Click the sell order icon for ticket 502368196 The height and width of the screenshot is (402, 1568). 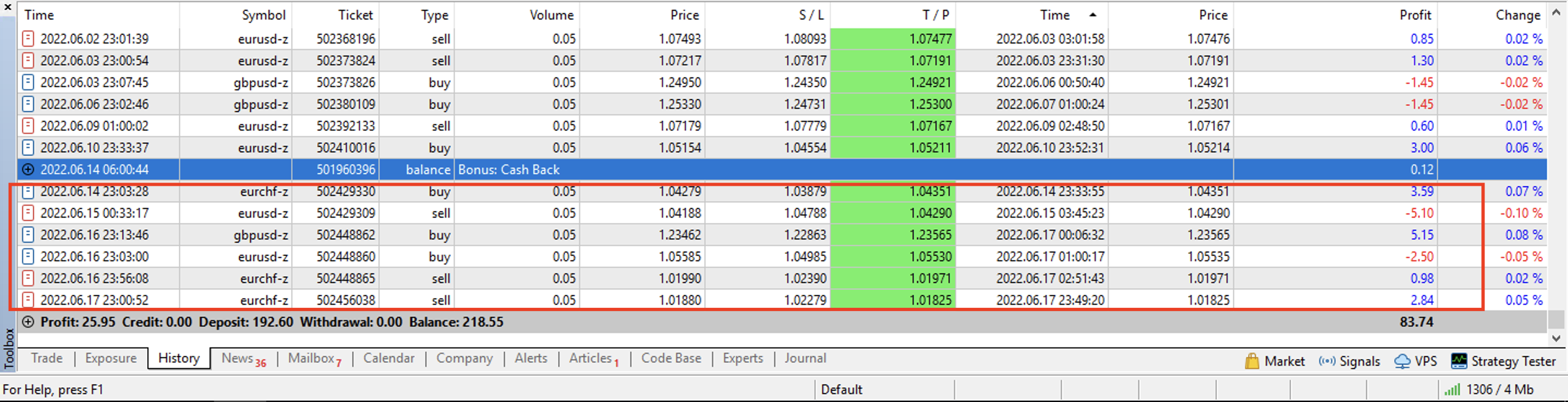point(27,39)
